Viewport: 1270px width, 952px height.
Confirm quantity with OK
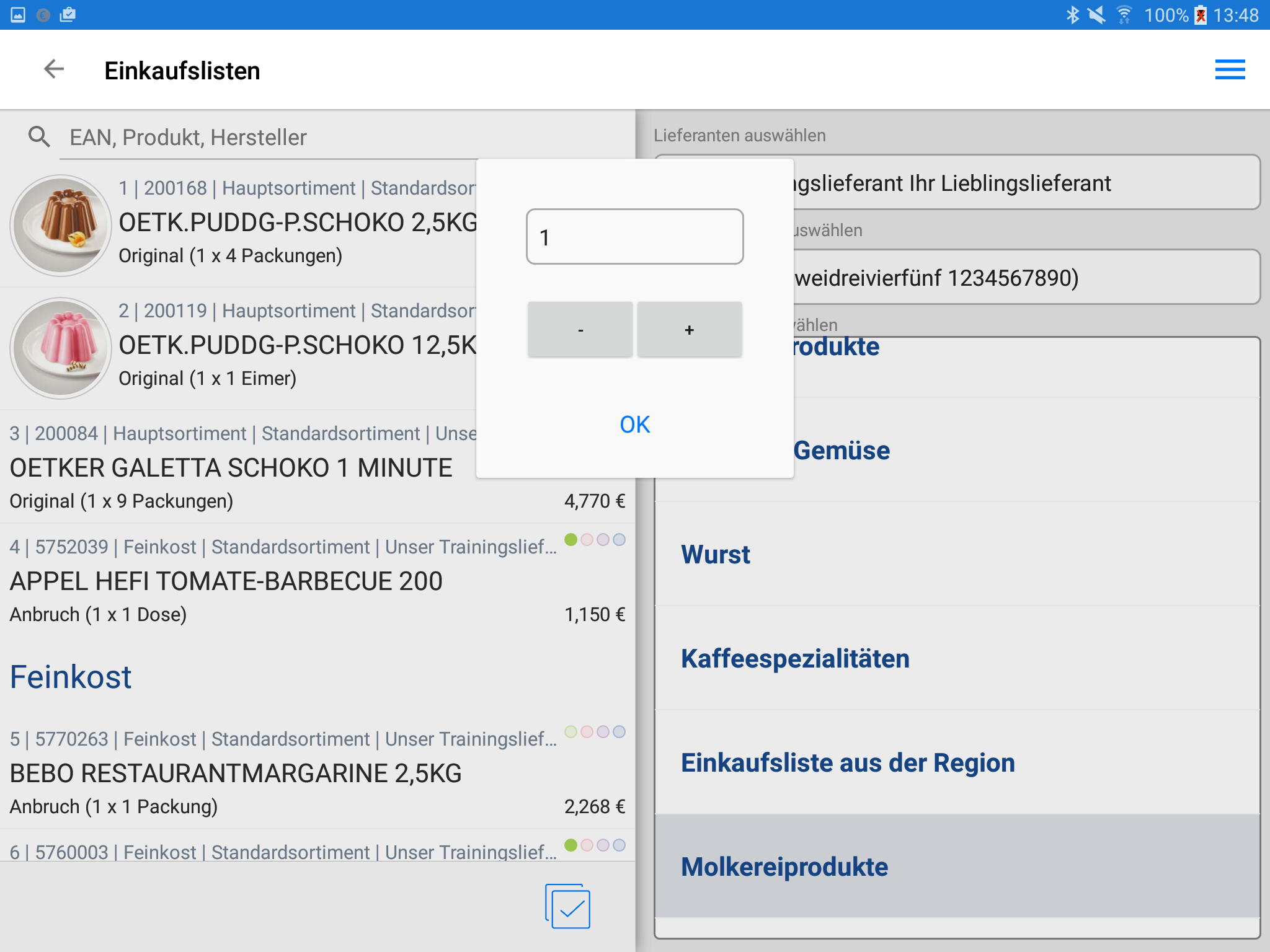634,425
